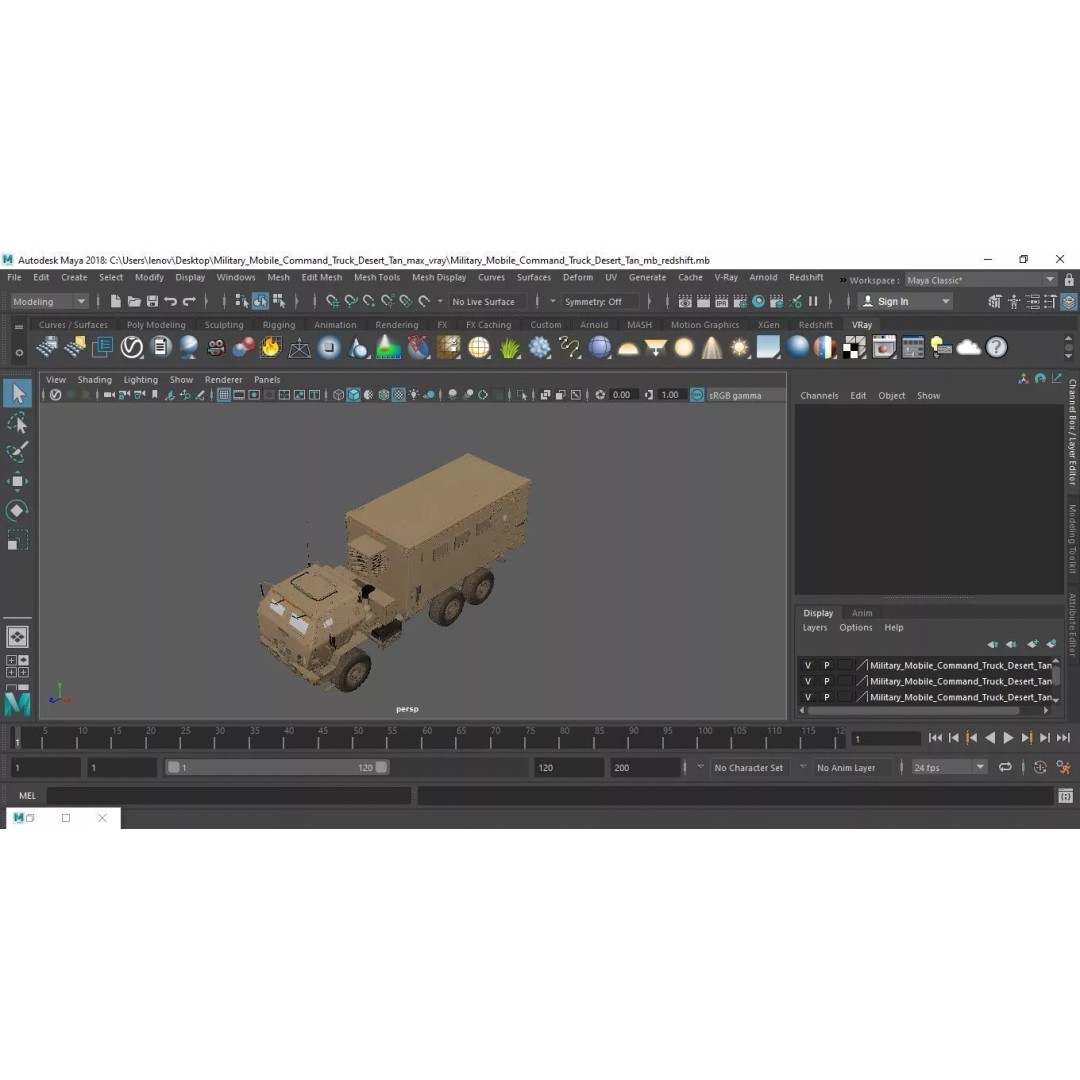Switch to the Anim layer tab
1080x1080 pixels.
pyautogui.click(x=862, y=613)
